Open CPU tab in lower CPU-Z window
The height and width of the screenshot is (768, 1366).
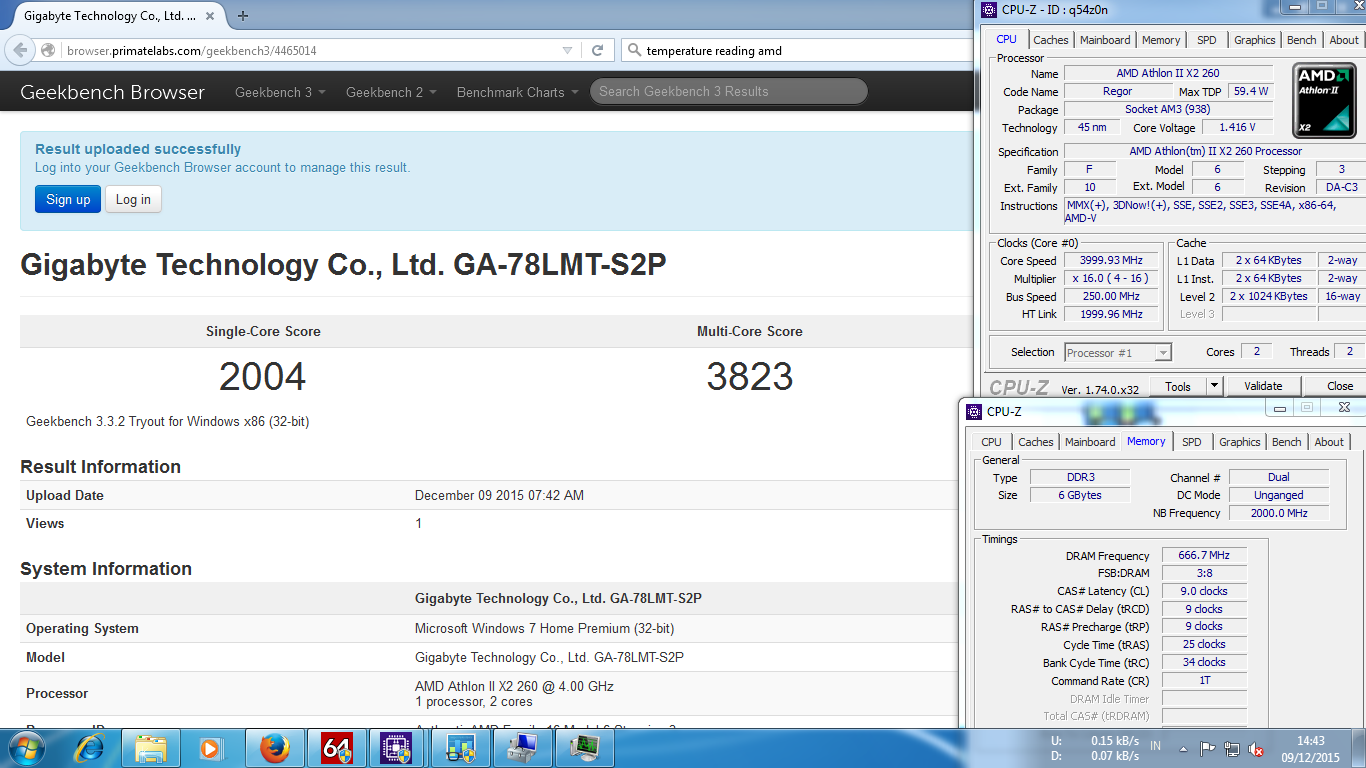[991, 442]
